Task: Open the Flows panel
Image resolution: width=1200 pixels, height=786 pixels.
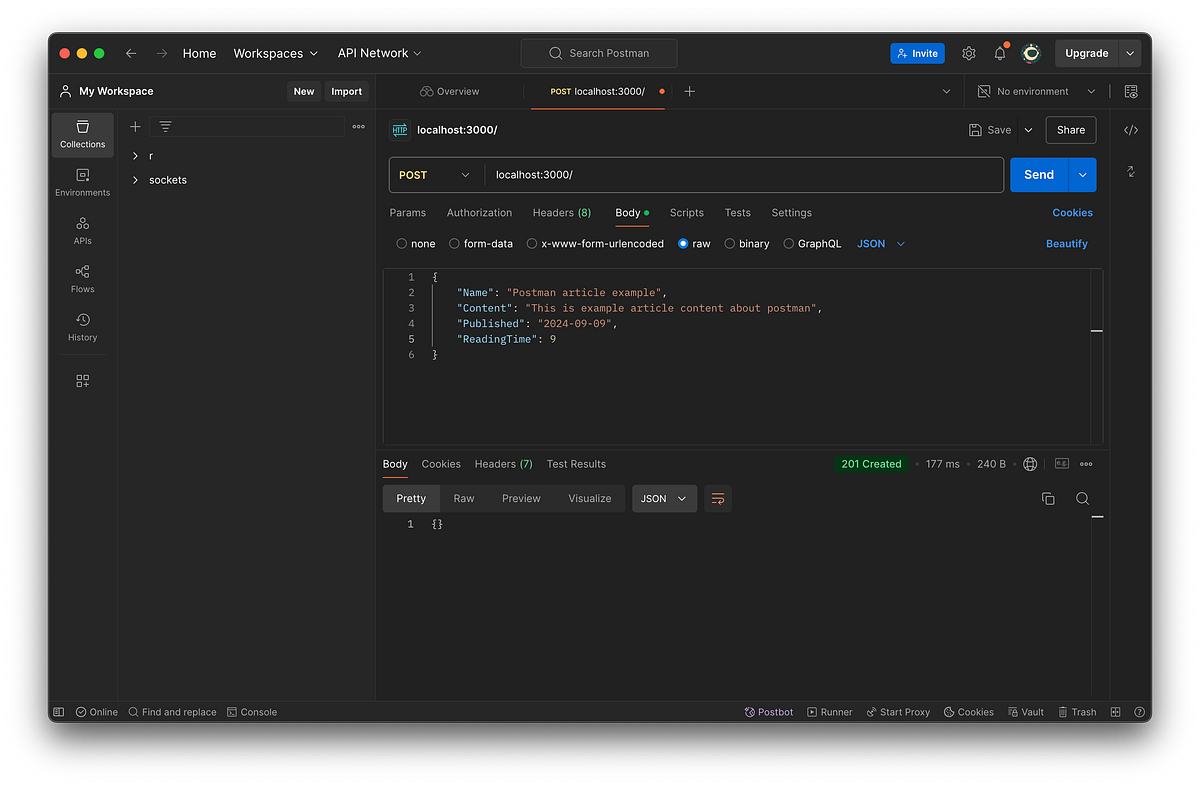Action: pyautogui.click(x=82, y=277)
